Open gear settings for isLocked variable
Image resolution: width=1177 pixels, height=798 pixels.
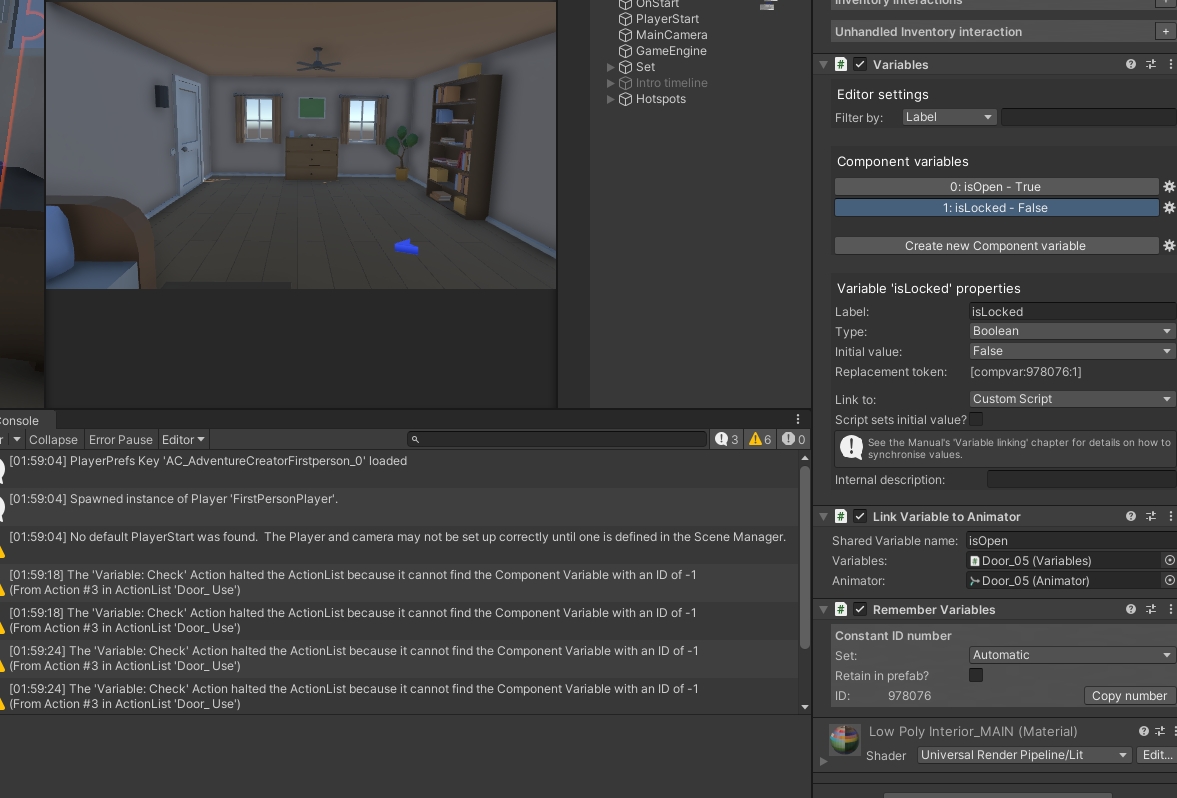(x=1169, y=208)
